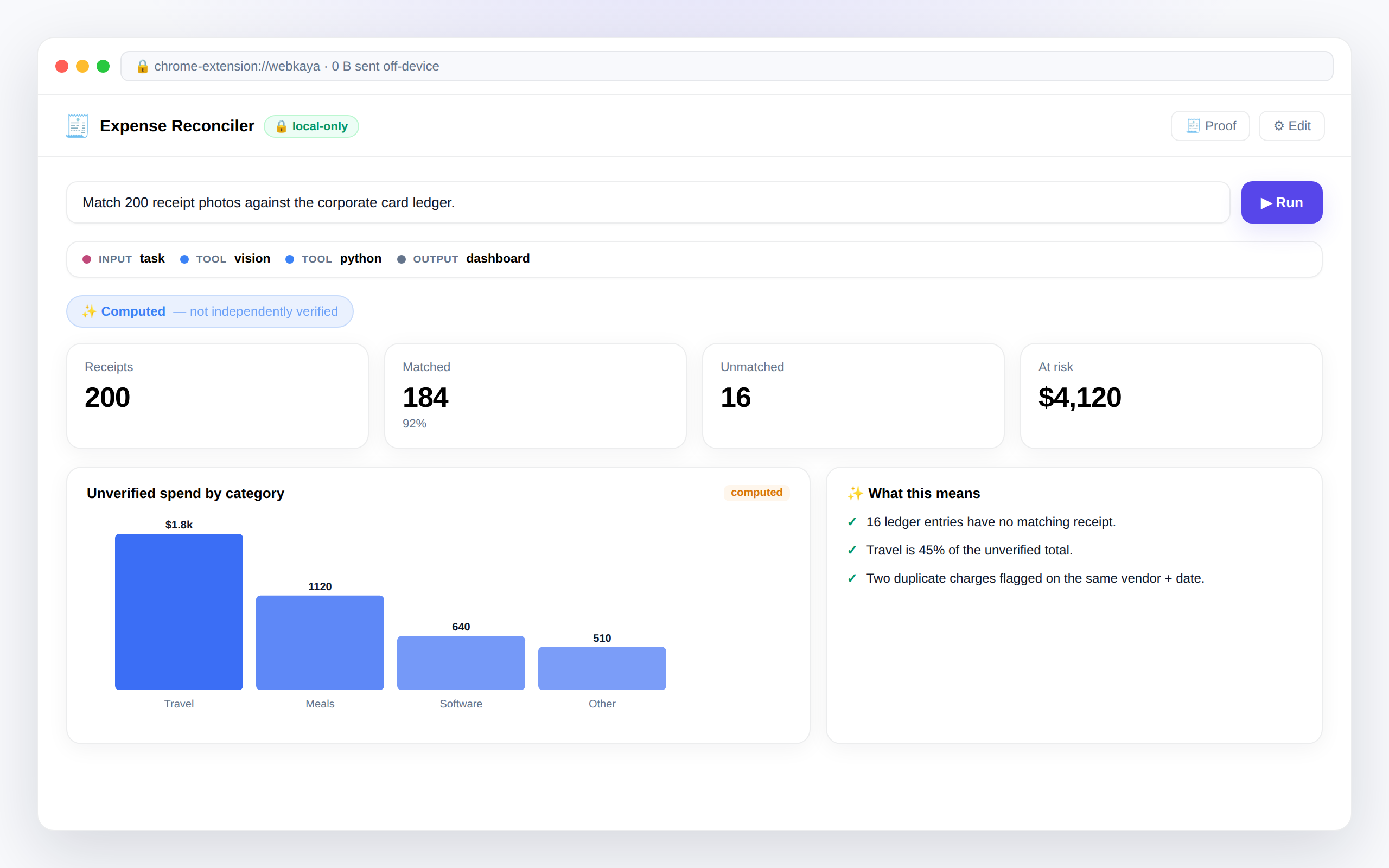Image resolution: width=1389 pixels, height=868 pixels.
Task: Click the orange computed tag on chart
Action: pos(756,493)
